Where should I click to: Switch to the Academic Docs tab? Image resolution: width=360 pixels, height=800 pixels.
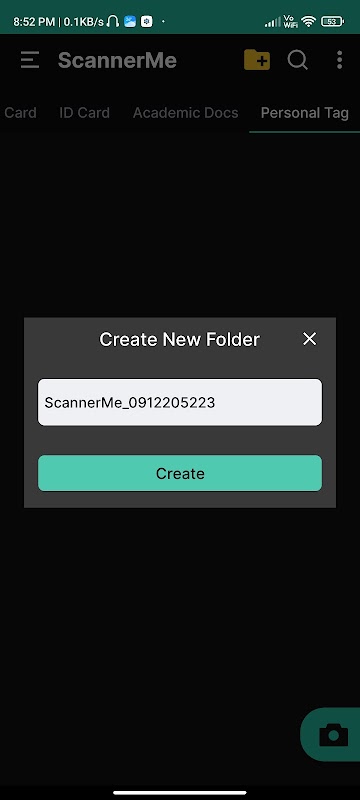(186, 113)
